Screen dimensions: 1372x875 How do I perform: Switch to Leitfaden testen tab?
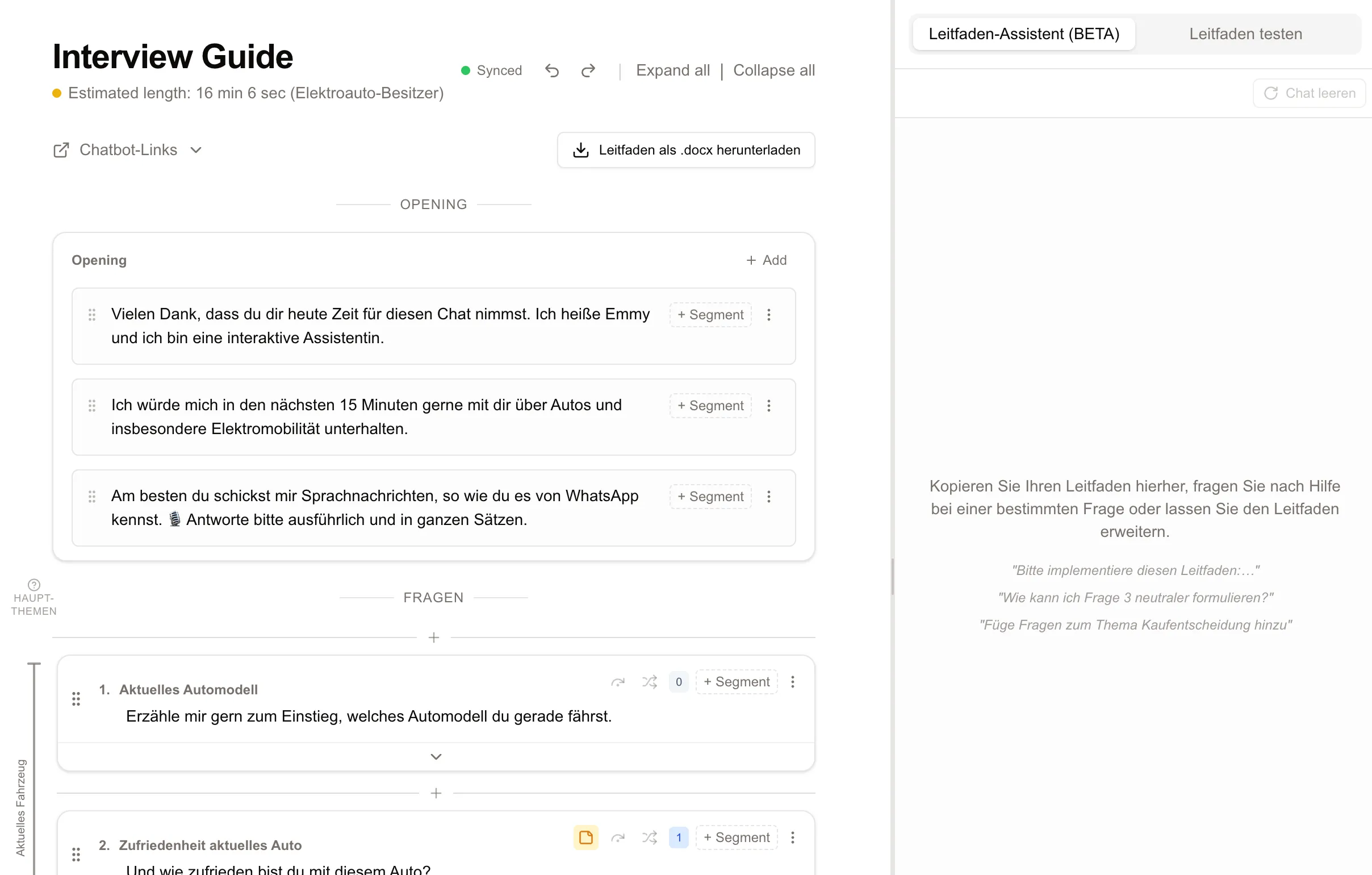point(1245,34)
